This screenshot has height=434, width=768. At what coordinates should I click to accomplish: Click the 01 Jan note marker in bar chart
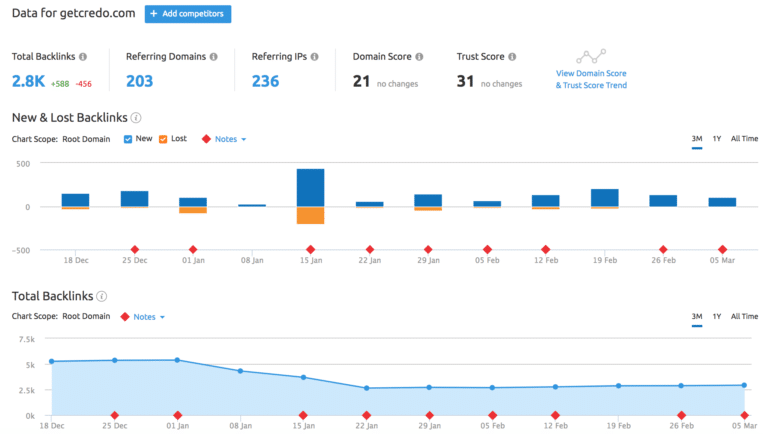coord(193,250)
